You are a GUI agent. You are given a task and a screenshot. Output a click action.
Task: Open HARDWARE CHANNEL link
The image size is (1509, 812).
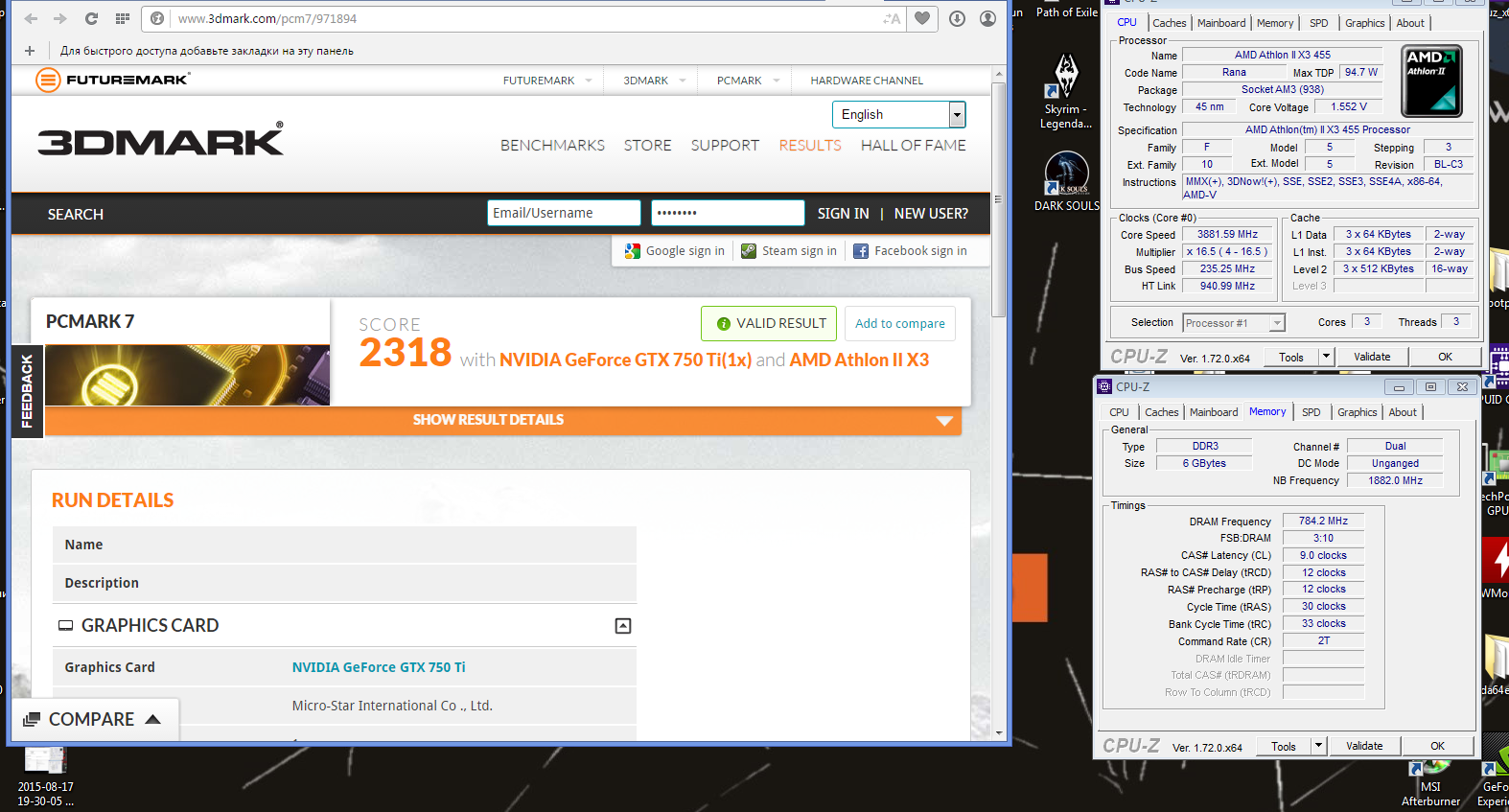(867, 81)
